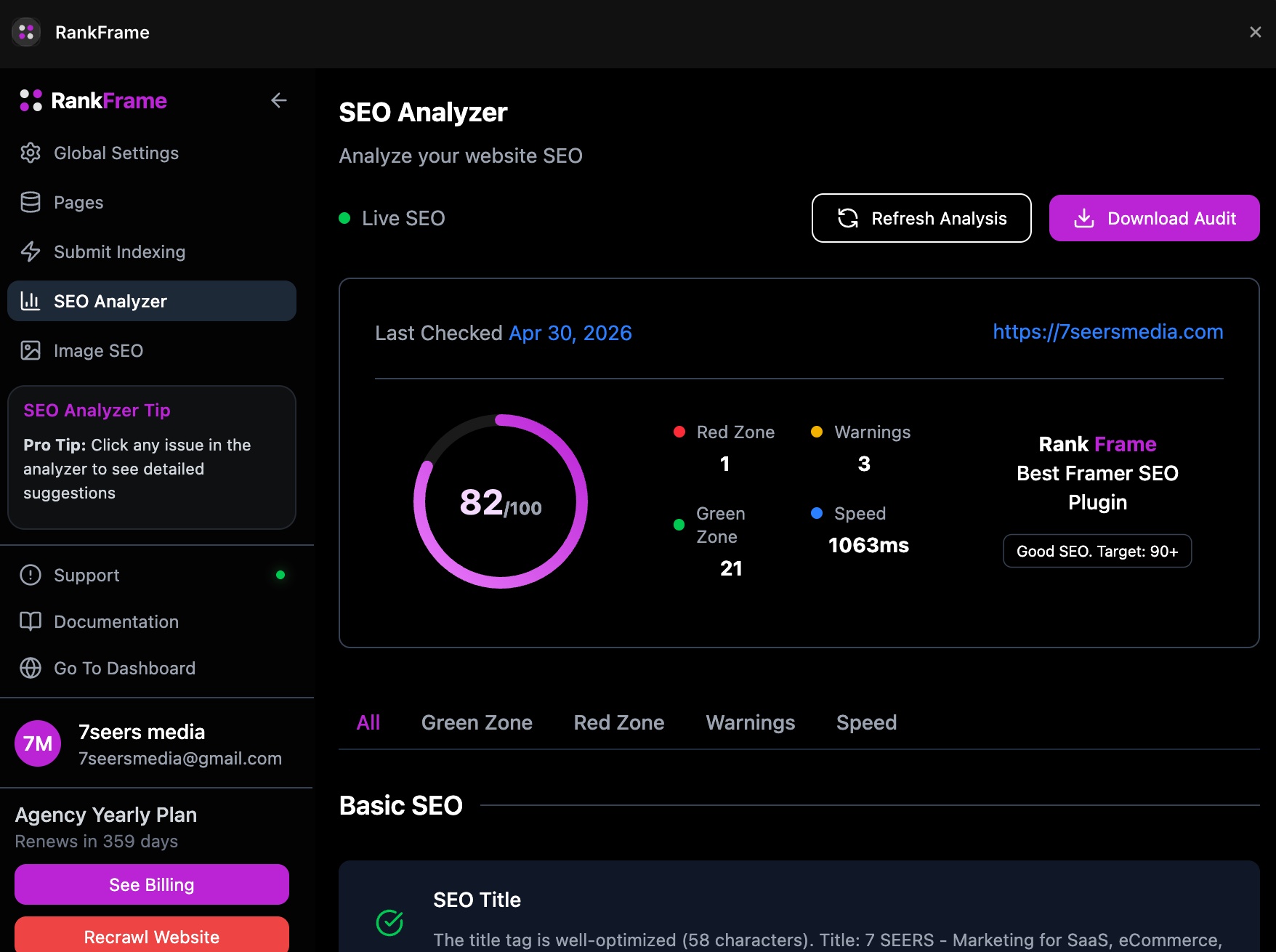Select the SEO Analyzer chart icon
This screenshot has height=952, width=1276.
(x=31, y=301)
